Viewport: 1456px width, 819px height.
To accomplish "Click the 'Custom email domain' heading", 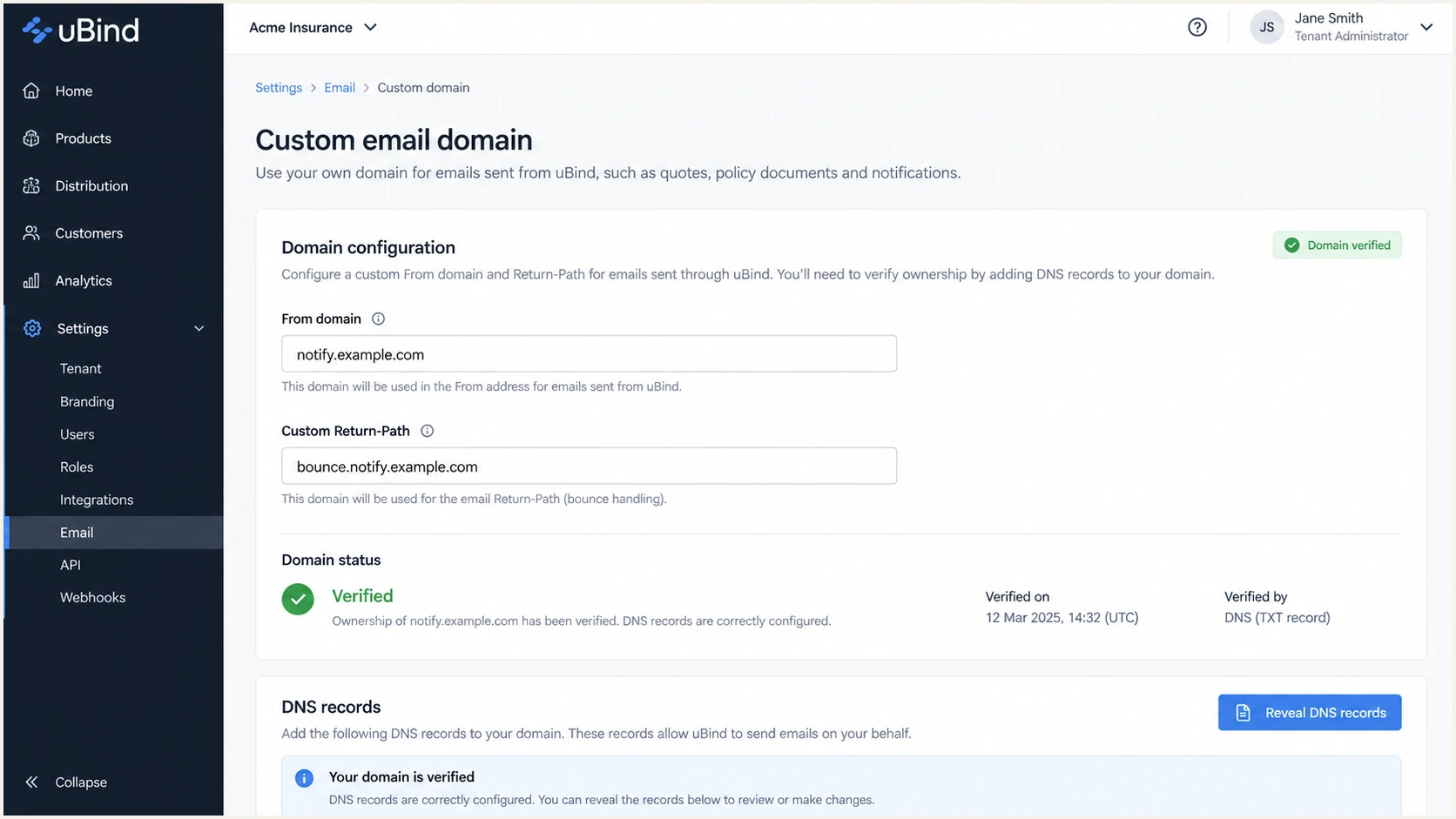I will 394,140.
